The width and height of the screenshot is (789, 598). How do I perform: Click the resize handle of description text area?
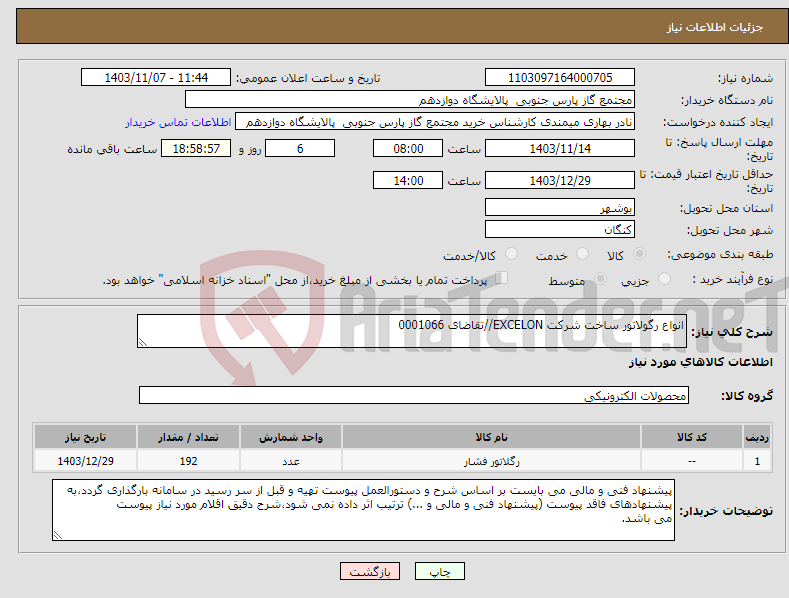[x=143, y=342]
